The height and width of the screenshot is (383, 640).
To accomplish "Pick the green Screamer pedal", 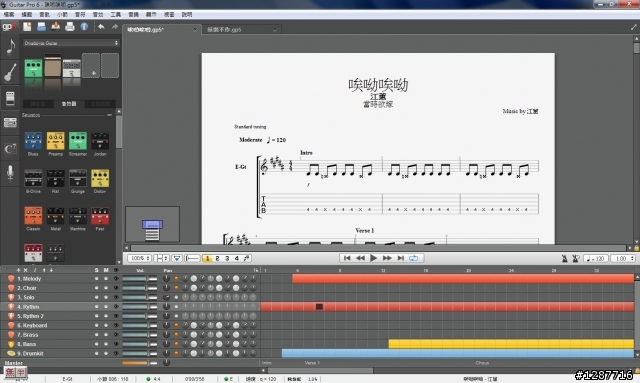I will click(78, 141).
